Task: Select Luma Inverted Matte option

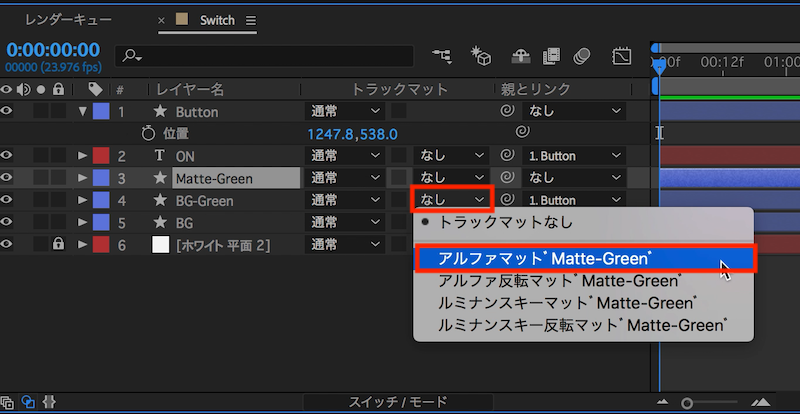Action: 583,325
